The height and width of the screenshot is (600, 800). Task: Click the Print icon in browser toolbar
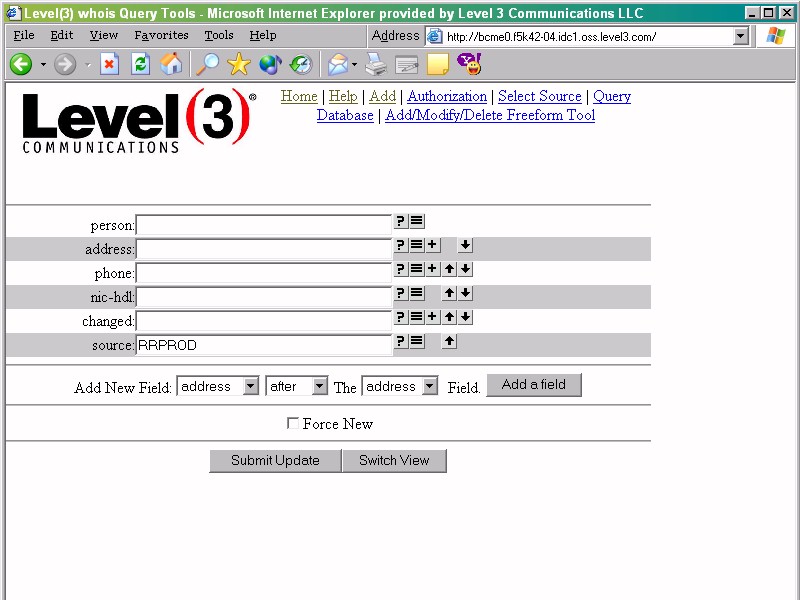[375, 64]
